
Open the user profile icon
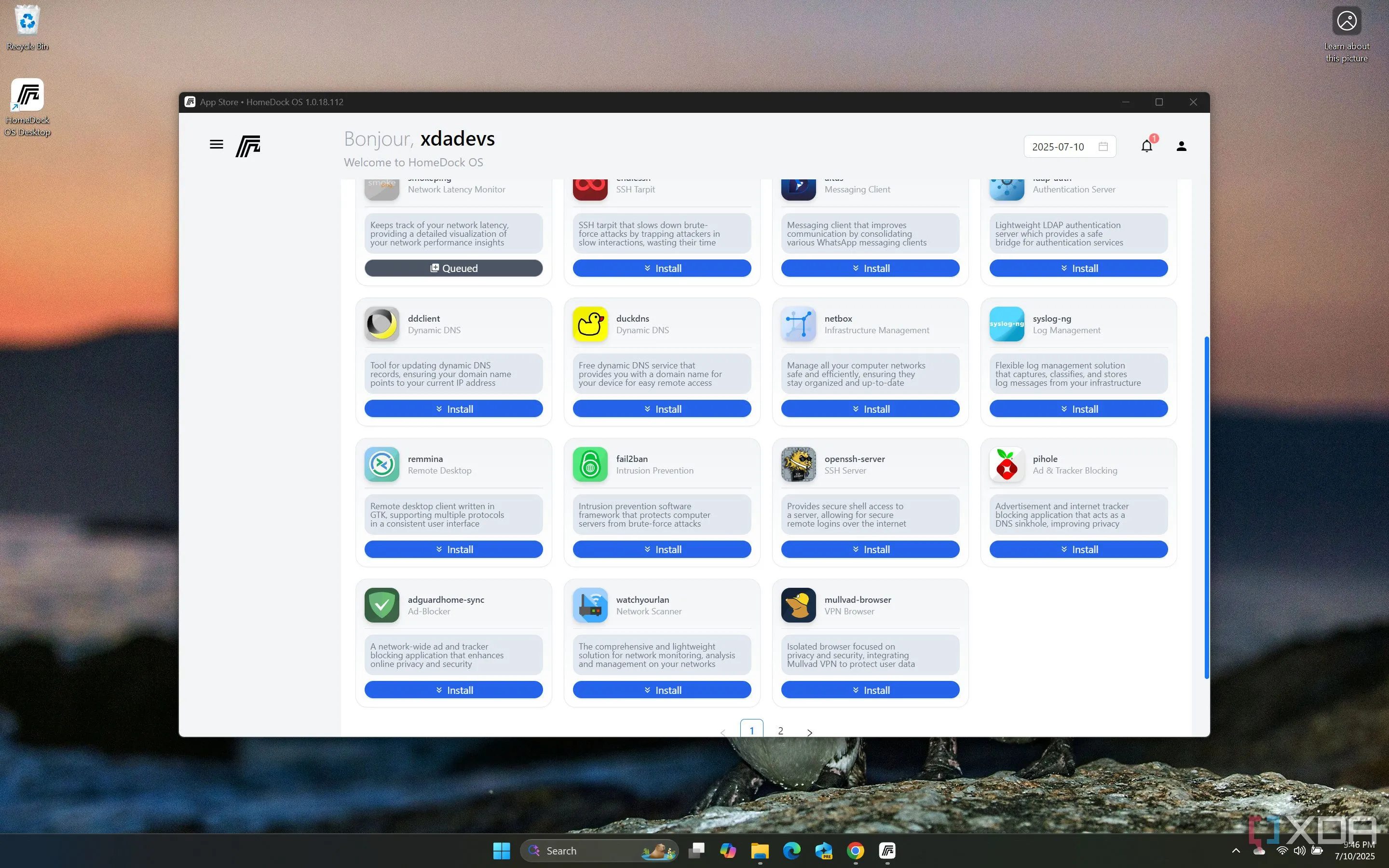click(1181, 147)
